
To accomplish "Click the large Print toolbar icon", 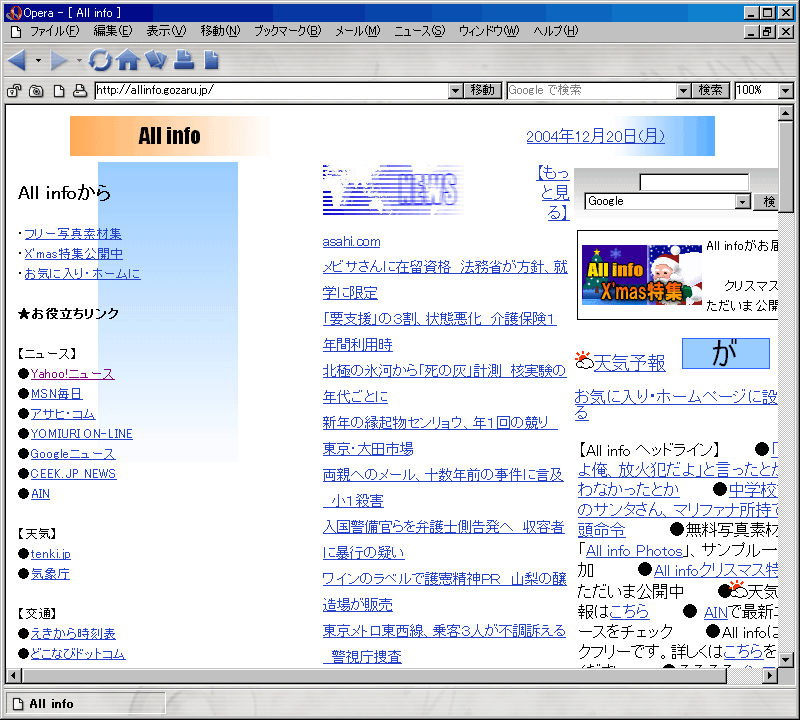I will [184, 60].
